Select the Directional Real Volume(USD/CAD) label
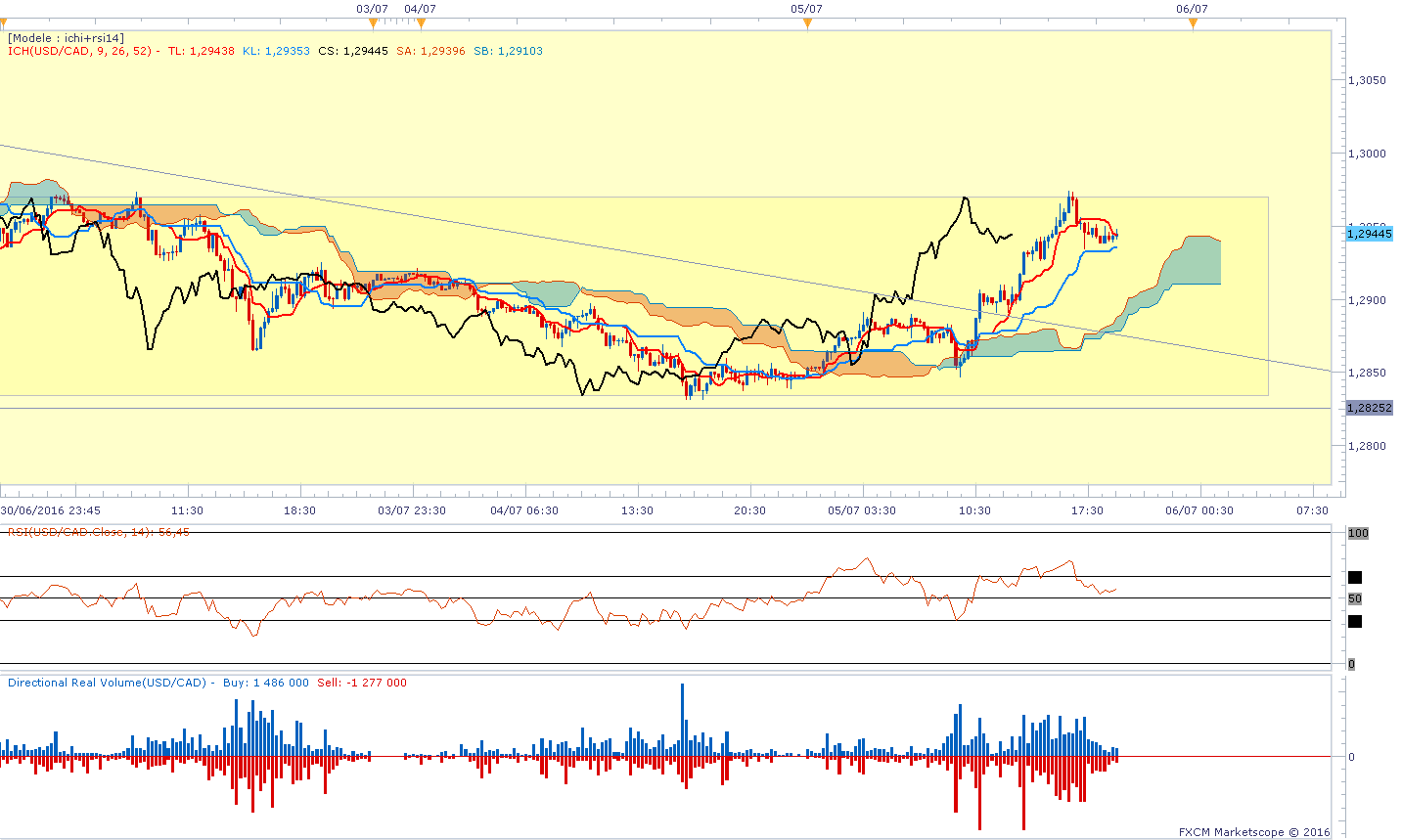1402x840 pixels. pyautogui.click(x=112, y=683)
